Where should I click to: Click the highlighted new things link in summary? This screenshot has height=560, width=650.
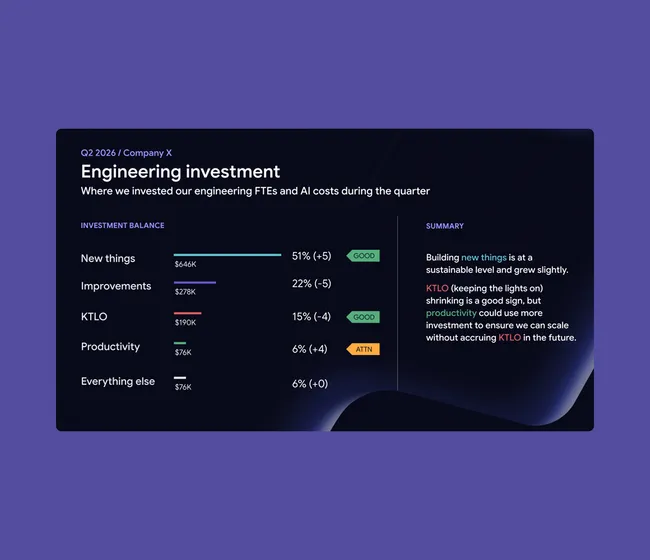pyautogui.click(x=484, y=257)
